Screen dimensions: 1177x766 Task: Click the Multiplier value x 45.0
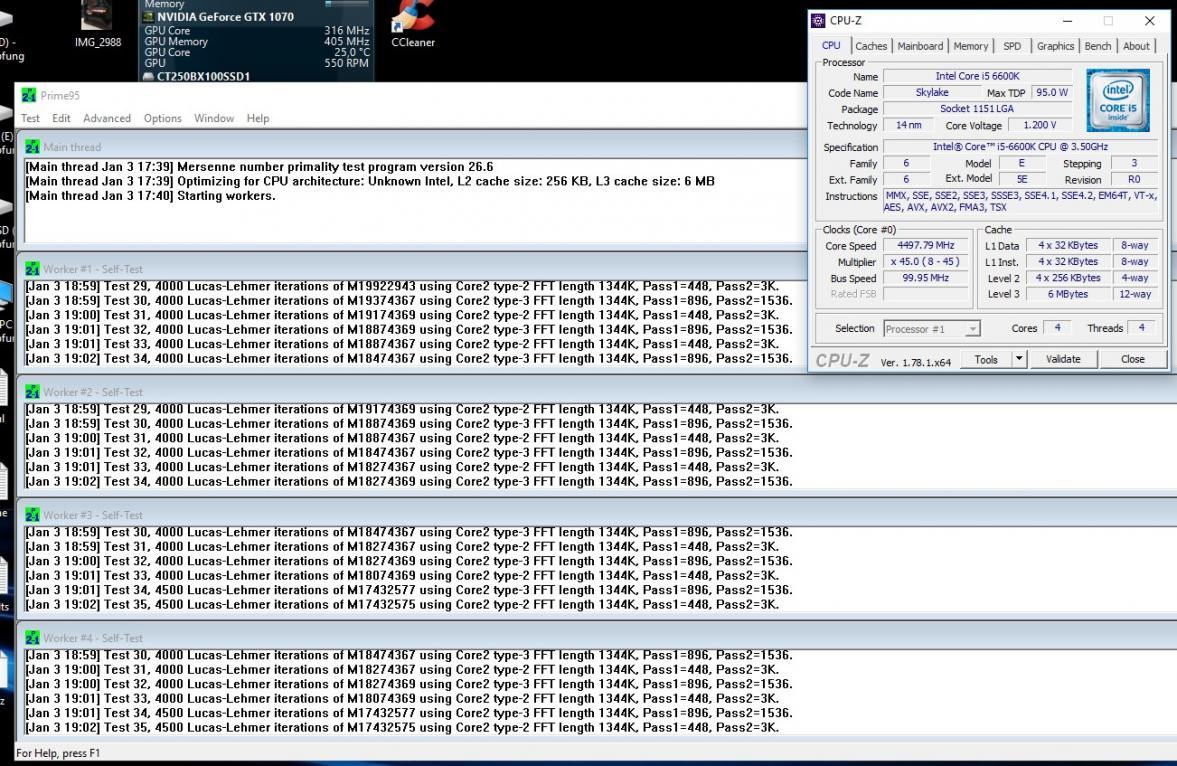[926, 262]
